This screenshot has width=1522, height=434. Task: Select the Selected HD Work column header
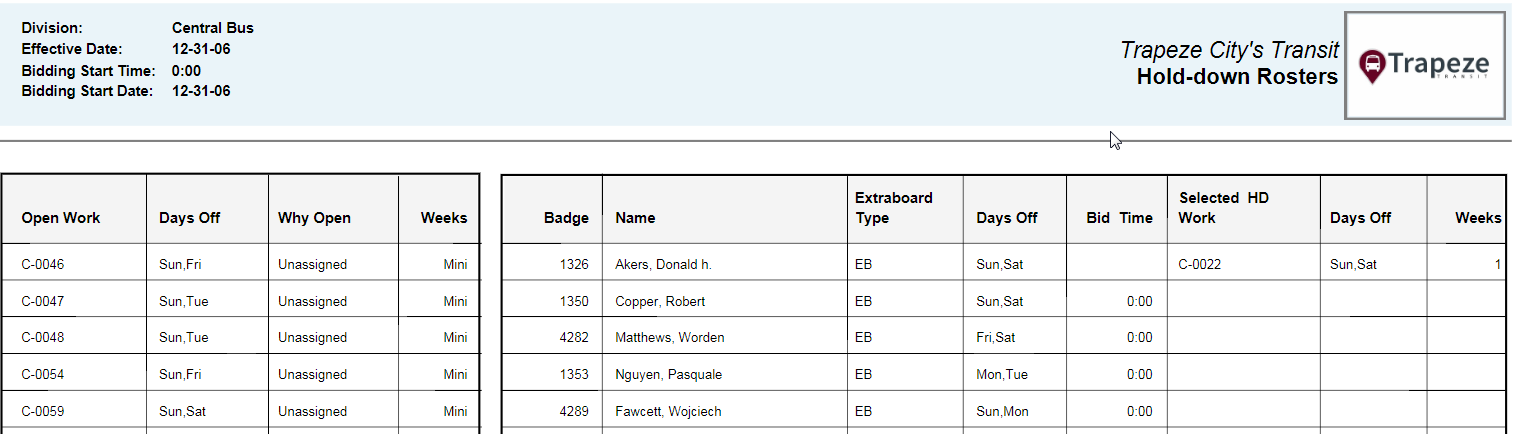(x=1223, y=208)
